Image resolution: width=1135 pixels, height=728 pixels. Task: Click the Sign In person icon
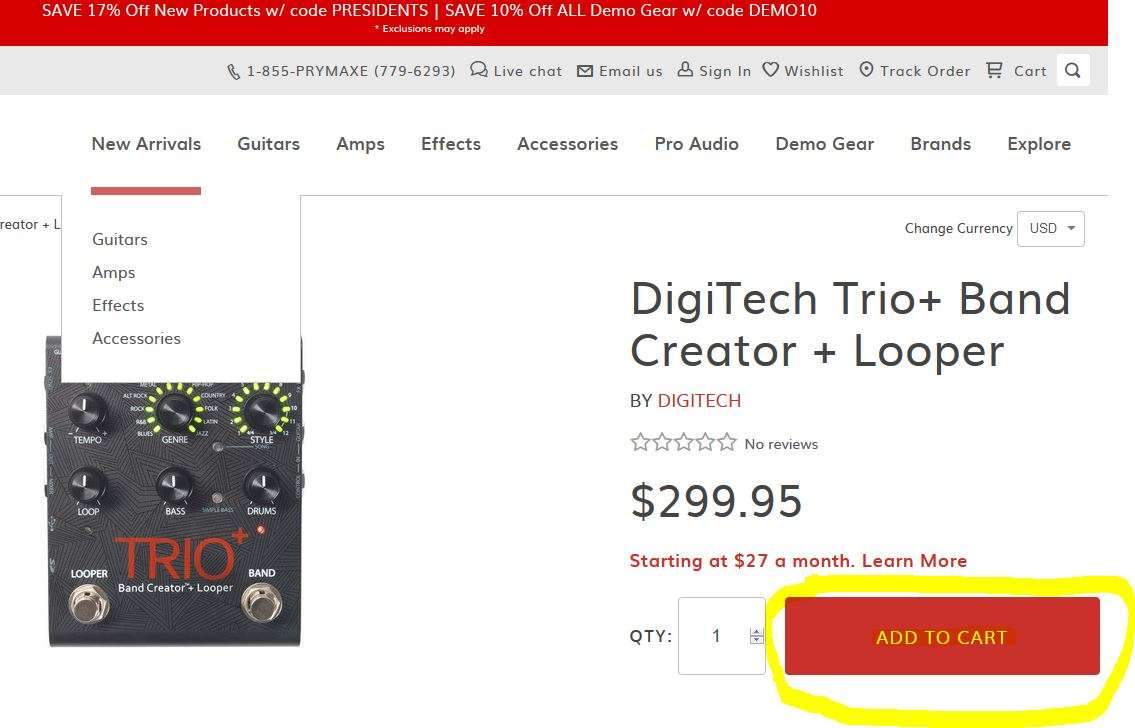tap(685, 69)
